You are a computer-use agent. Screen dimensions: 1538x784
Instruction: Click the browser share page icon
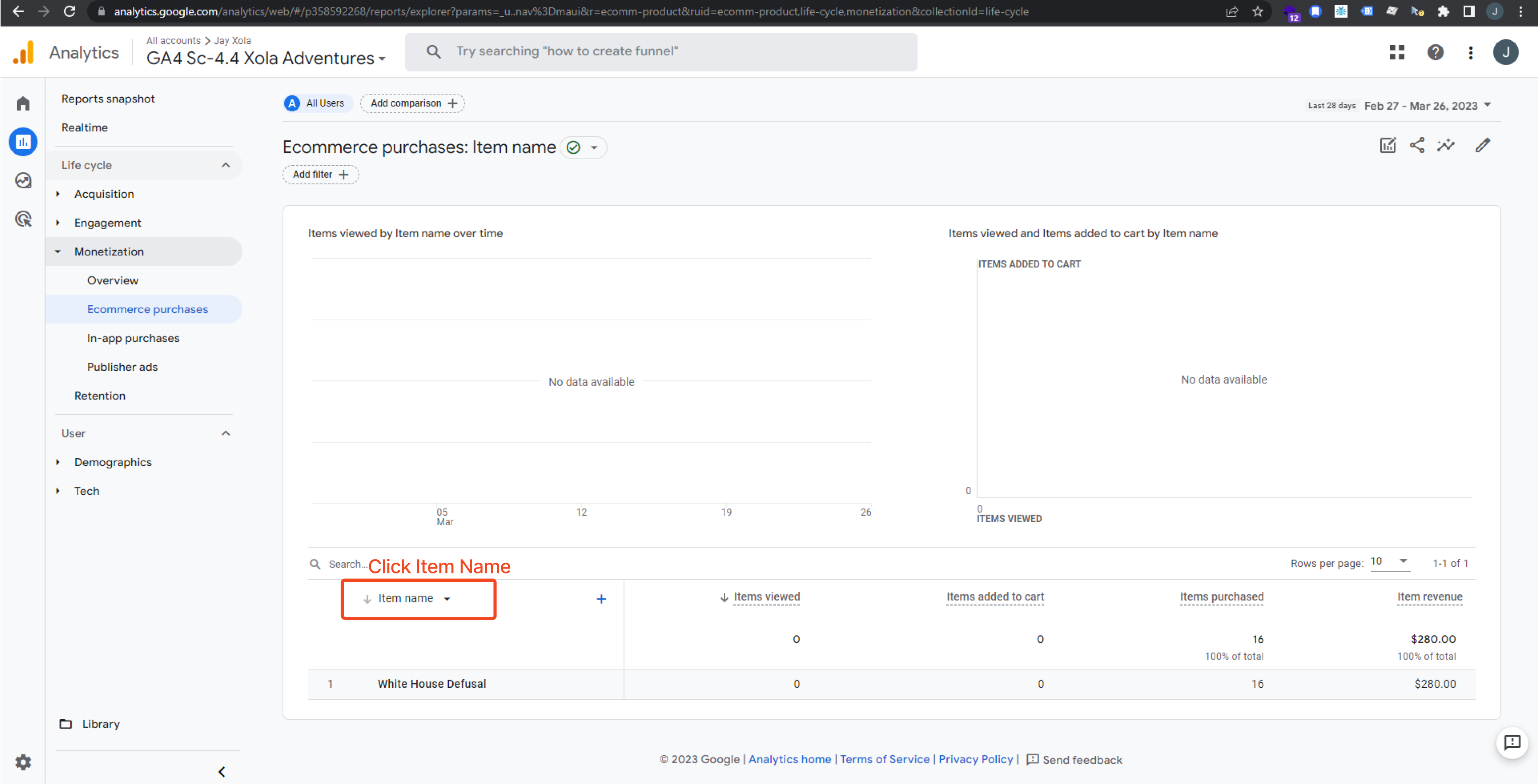[x=1232, y=12]
